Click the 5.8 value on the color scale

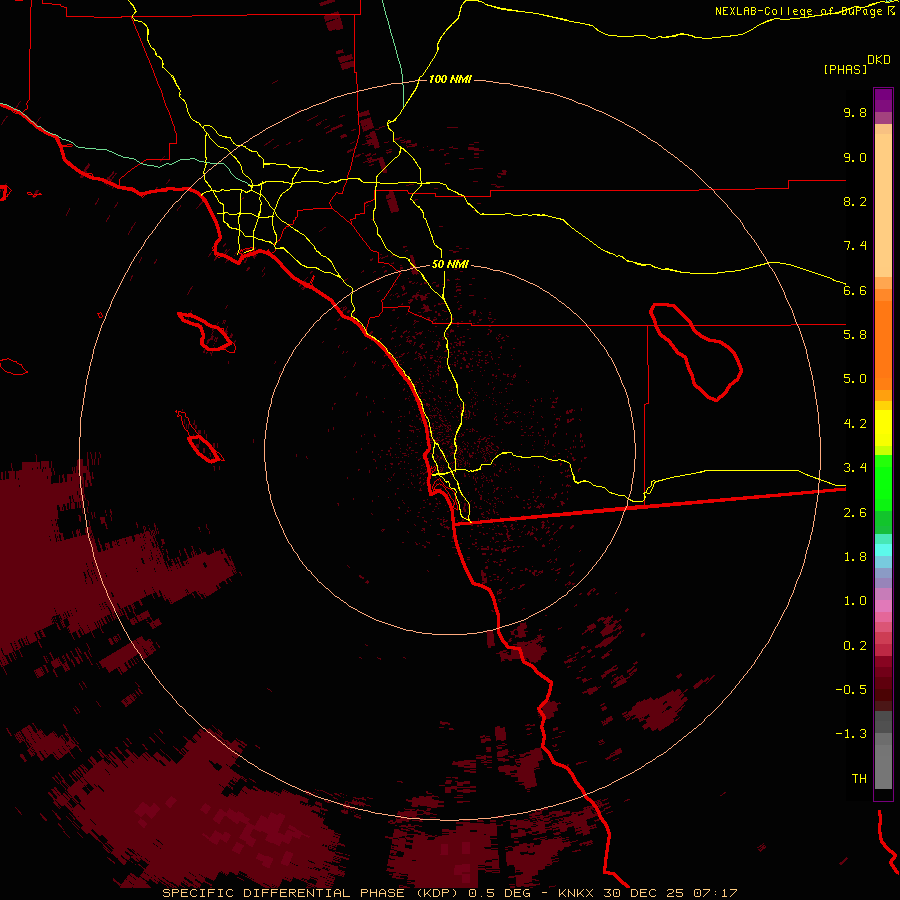coord(855,335)
